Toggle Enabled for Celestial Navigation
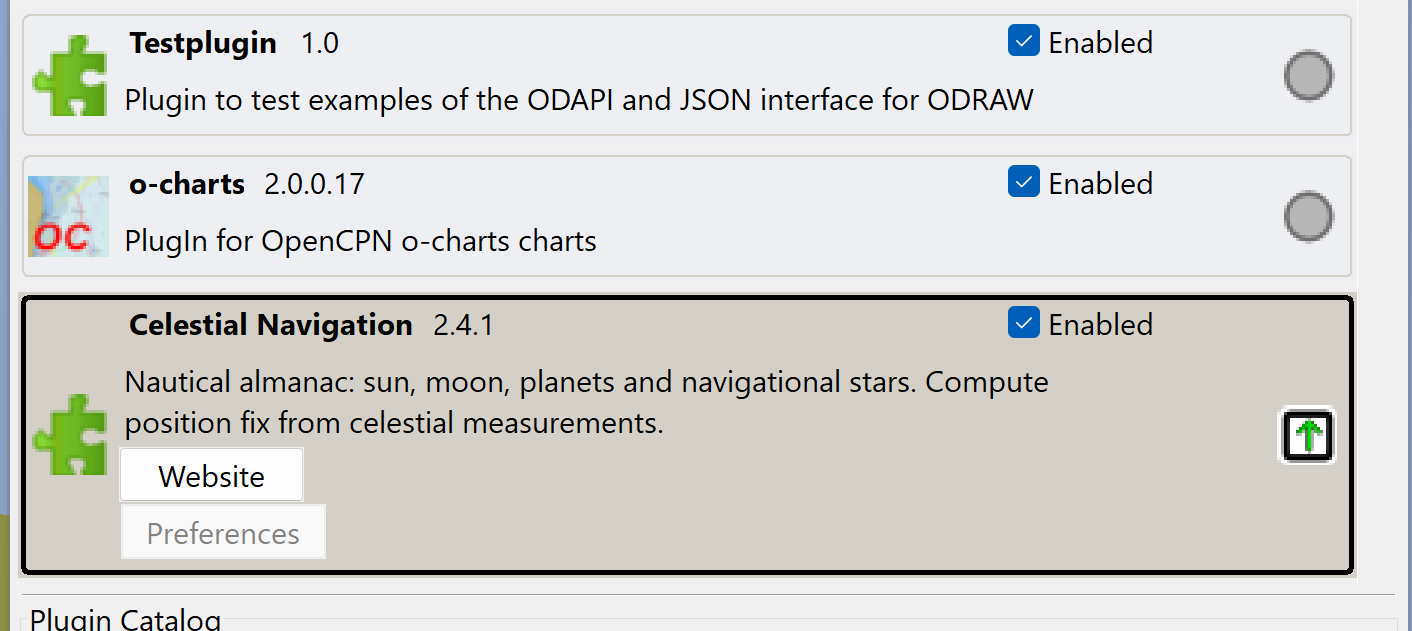 (1023, 323)
